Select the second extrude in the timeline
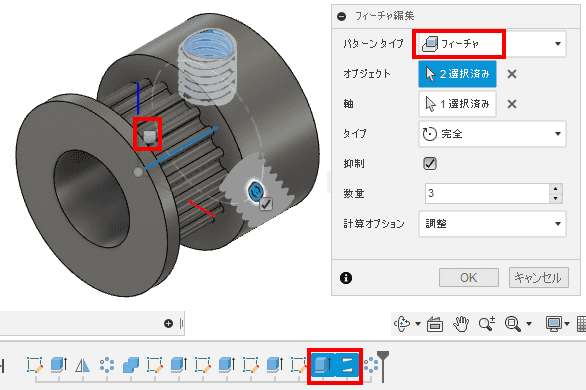This screenshot has height=390, width=586. [x=179, y=365]
